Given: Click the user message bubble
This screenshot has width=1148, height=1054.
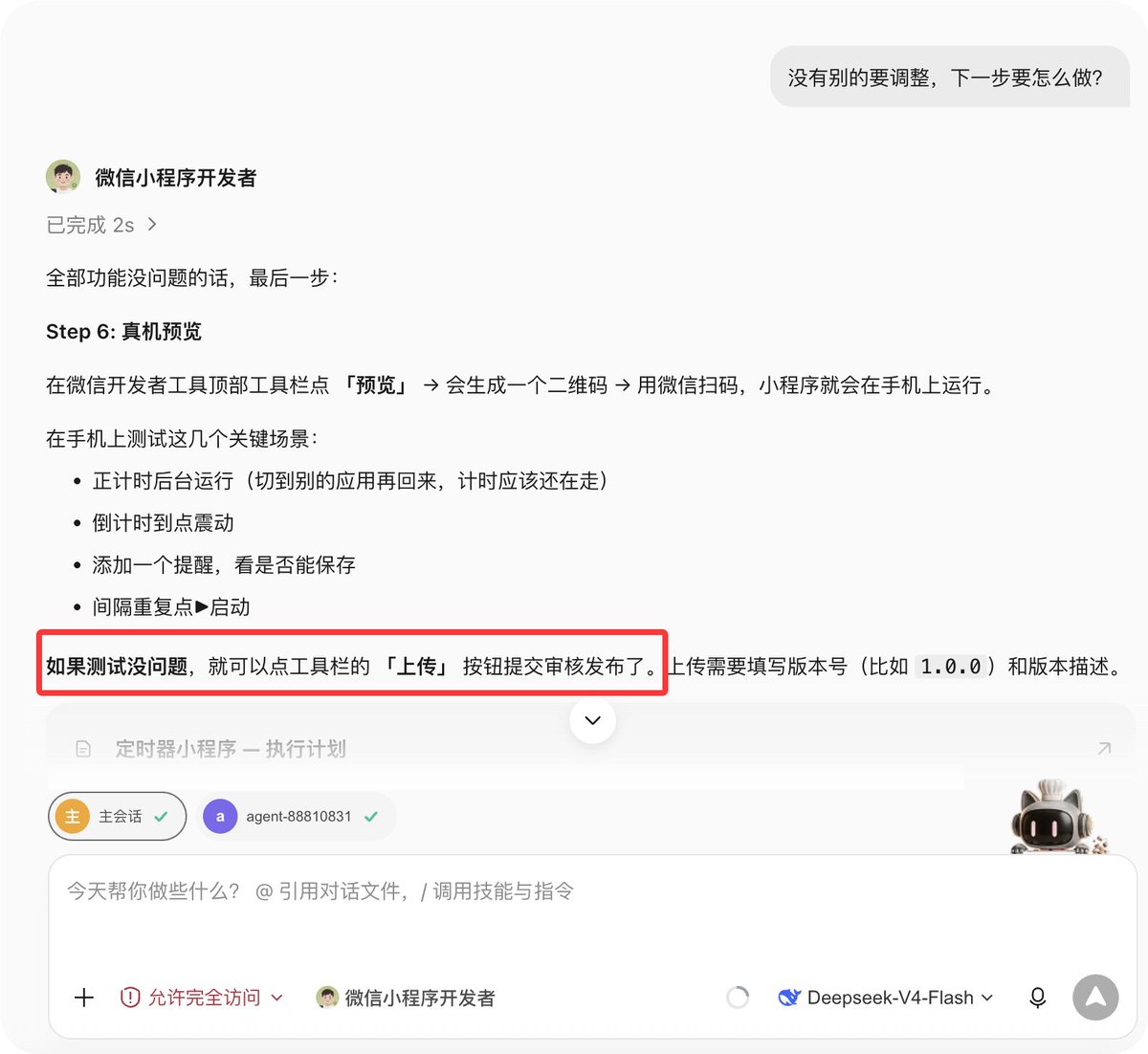Looking at the screenshot, I should [x=949, y=77].
